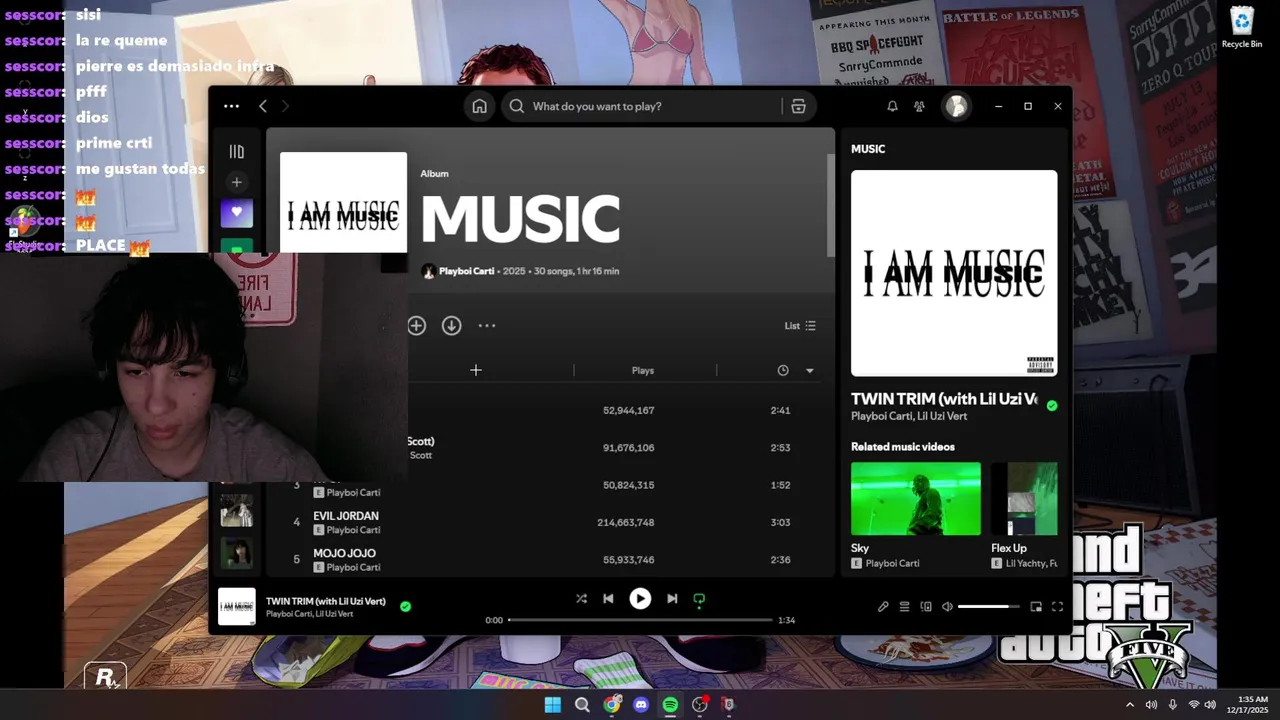Image resolution: width=1280 pixels, height=720 pixels.
Task: Open the column options dropdown arrow
Action: [x=810, y=370]
